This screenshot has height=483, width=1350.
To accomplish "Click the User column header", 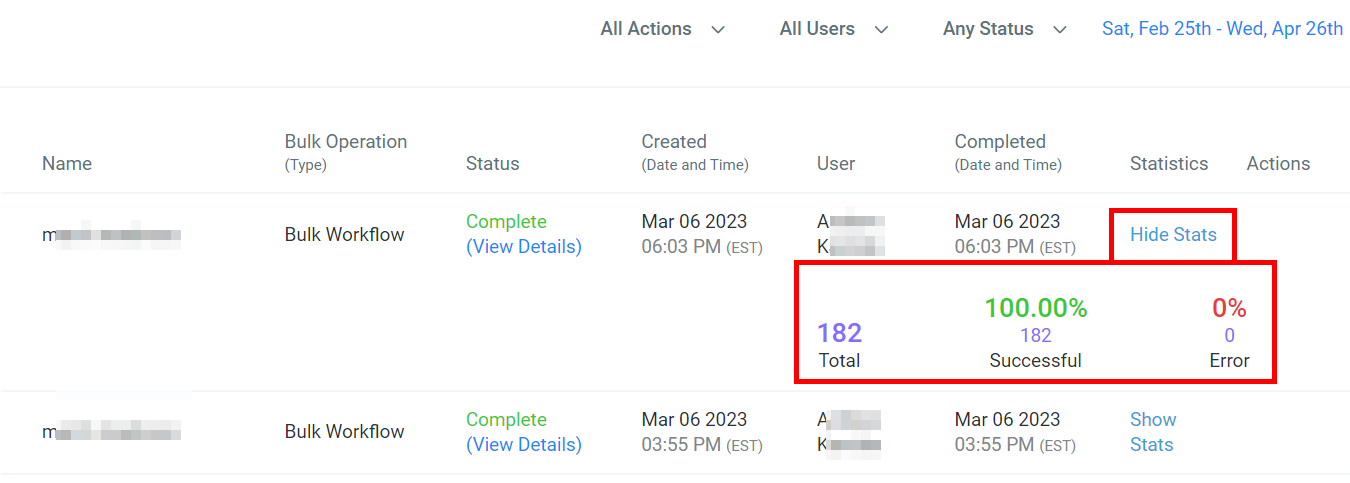I will (x=836, y=164).
